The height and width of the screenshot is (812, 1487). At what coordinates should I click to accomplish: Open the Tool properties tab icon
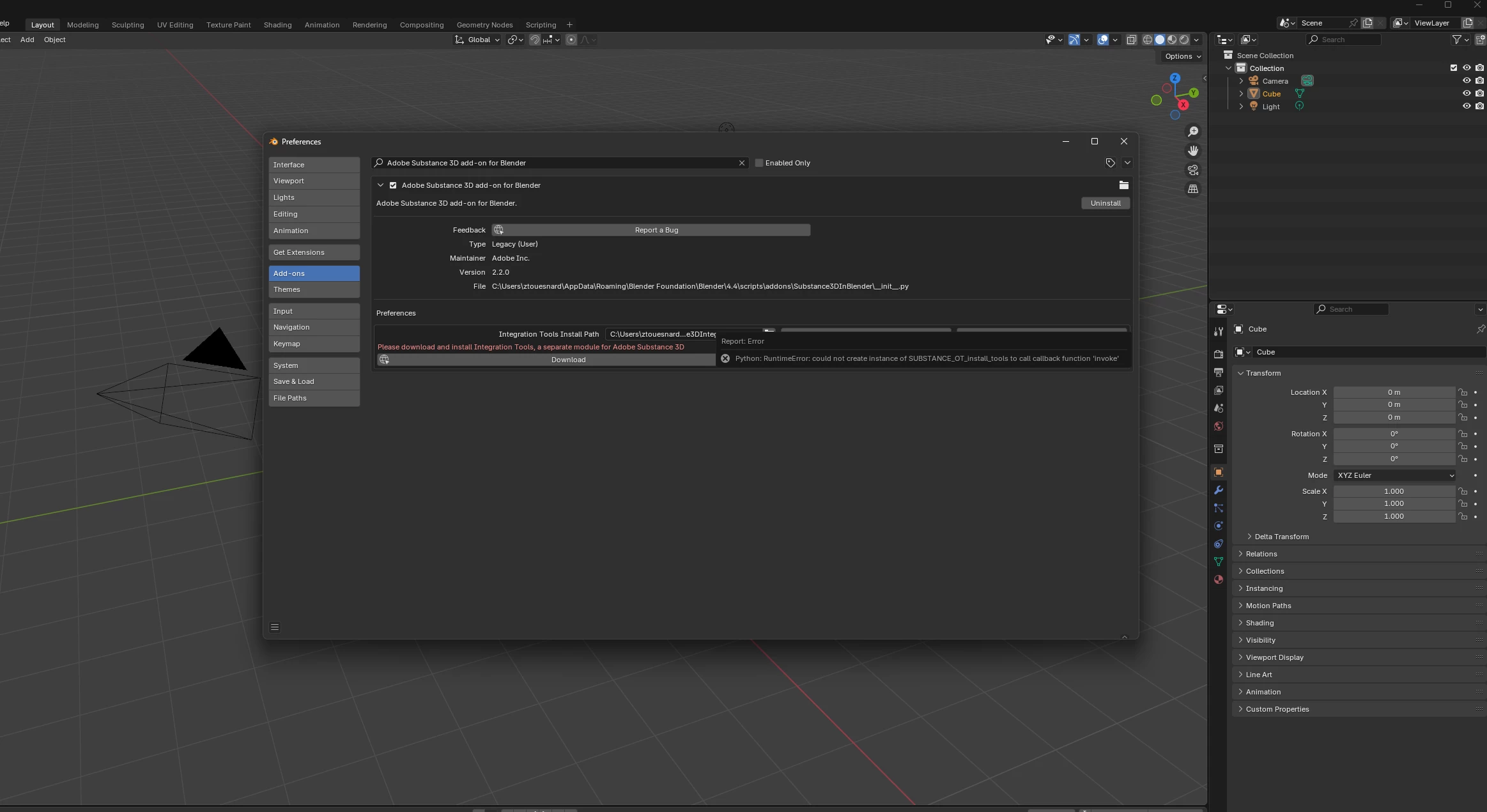pyautogui.click(x=1218, y=332)
